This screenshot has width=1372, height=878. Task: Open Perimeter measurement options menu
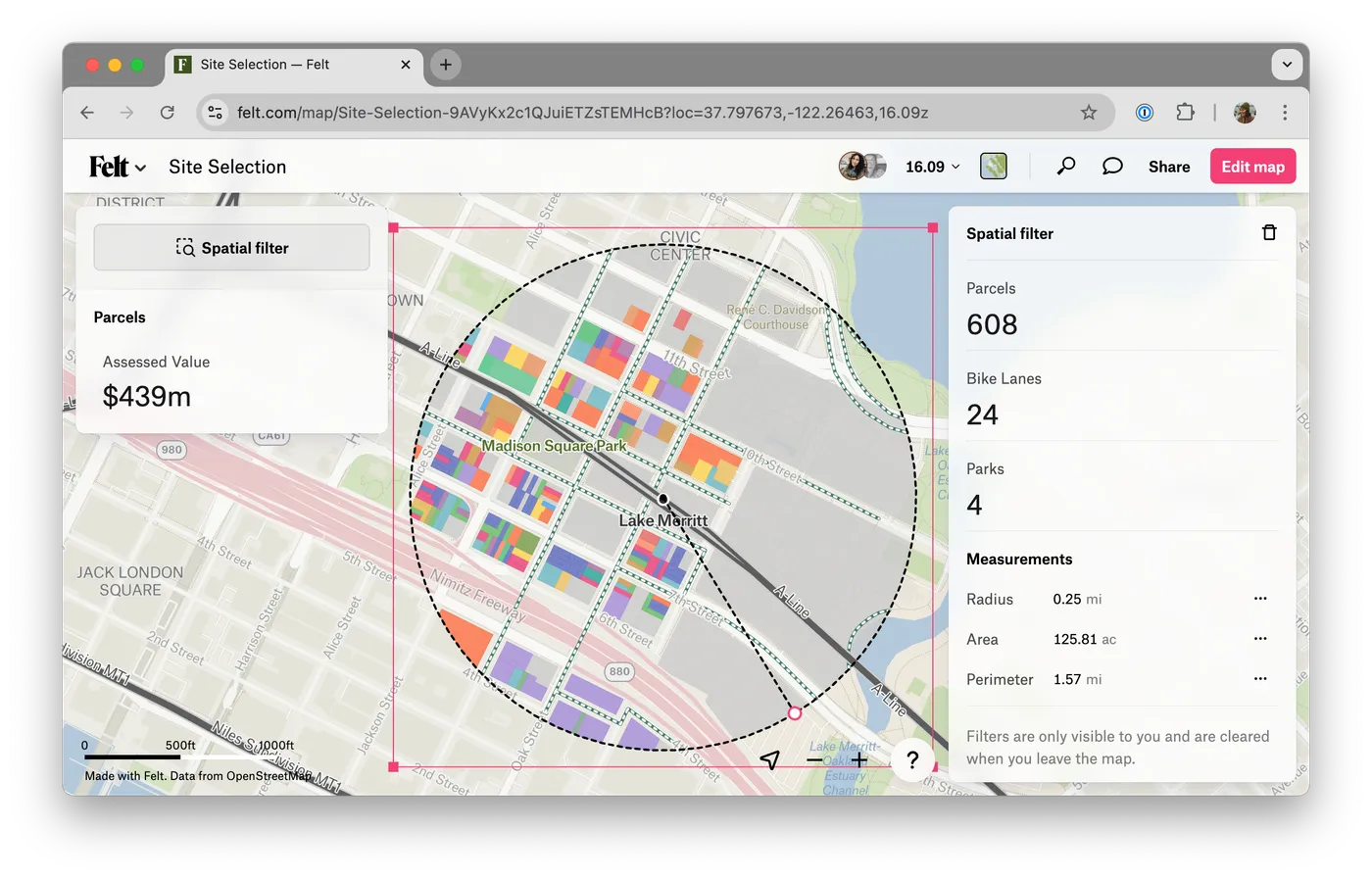point(1260,679)
